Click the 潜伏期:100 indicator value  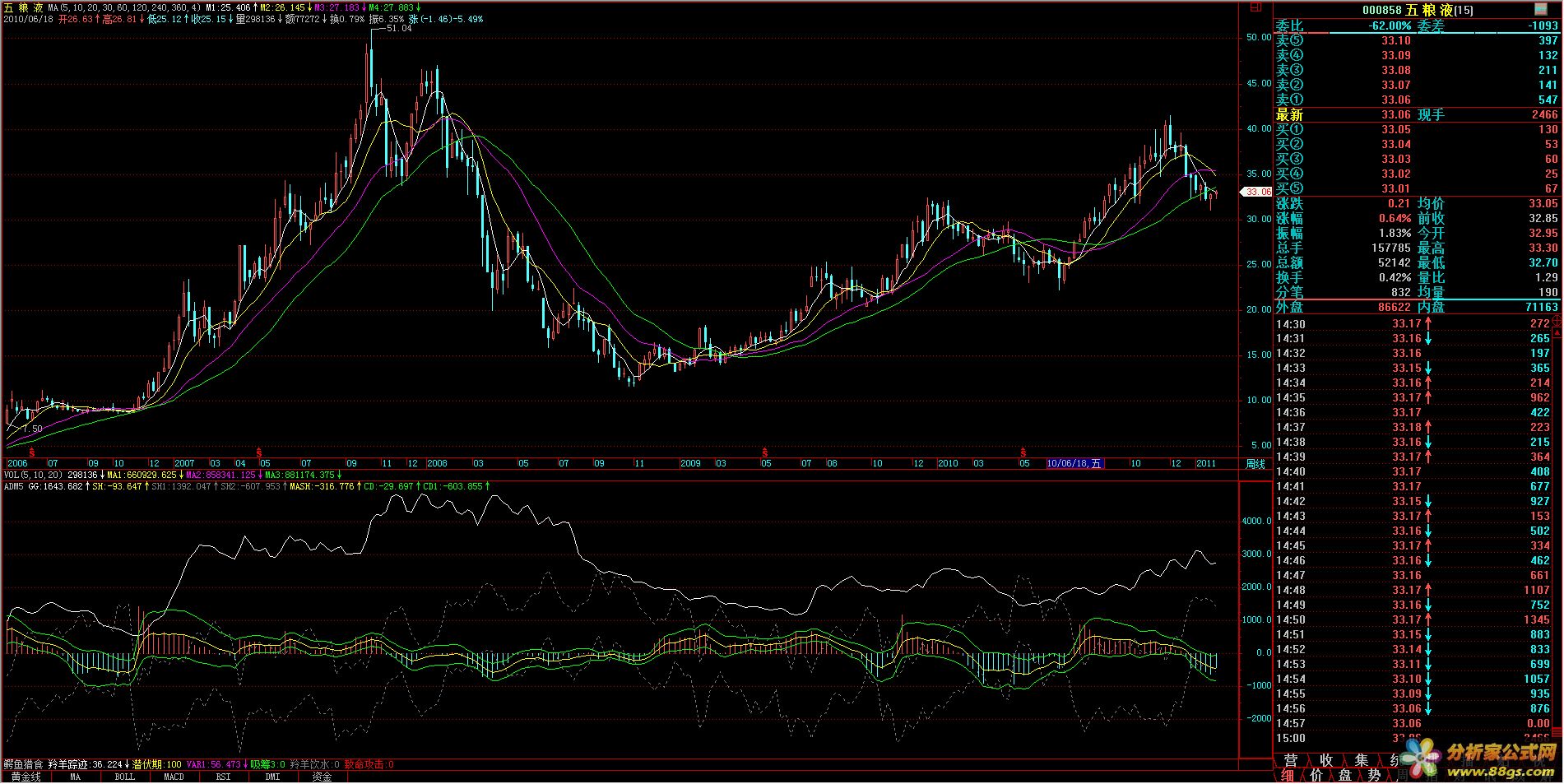pos(157,765)
